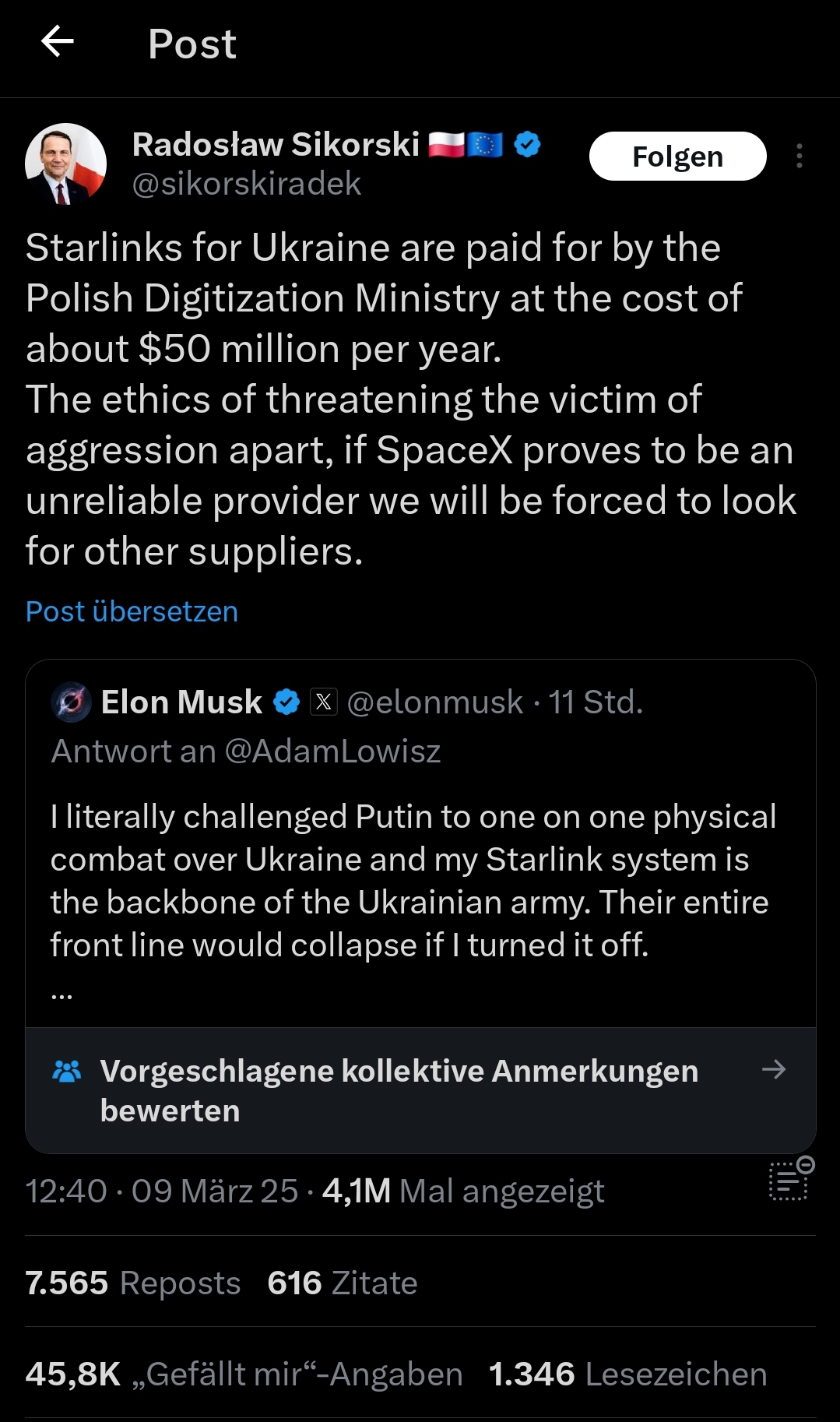Open Vorgeschlagene kollektive Anmerkungen bewerten
Viewport: 840px width, 1422px height.
(399, 1090)
